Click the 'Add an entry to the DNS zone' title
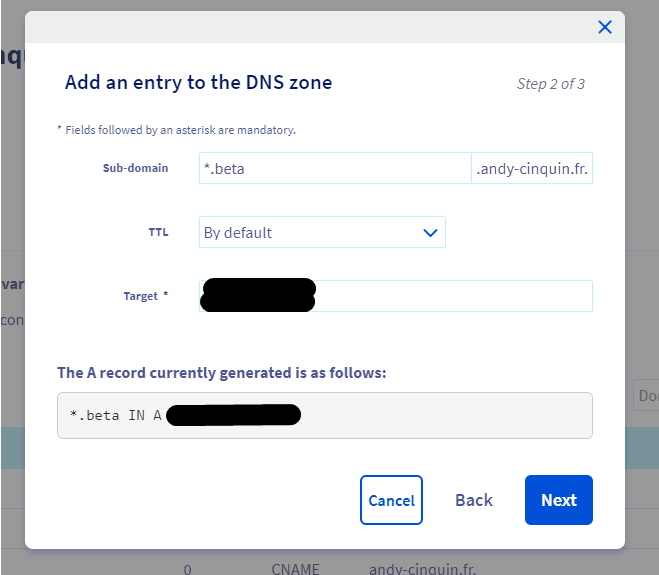Screen dimensions: 659x575 pos(198,82)
